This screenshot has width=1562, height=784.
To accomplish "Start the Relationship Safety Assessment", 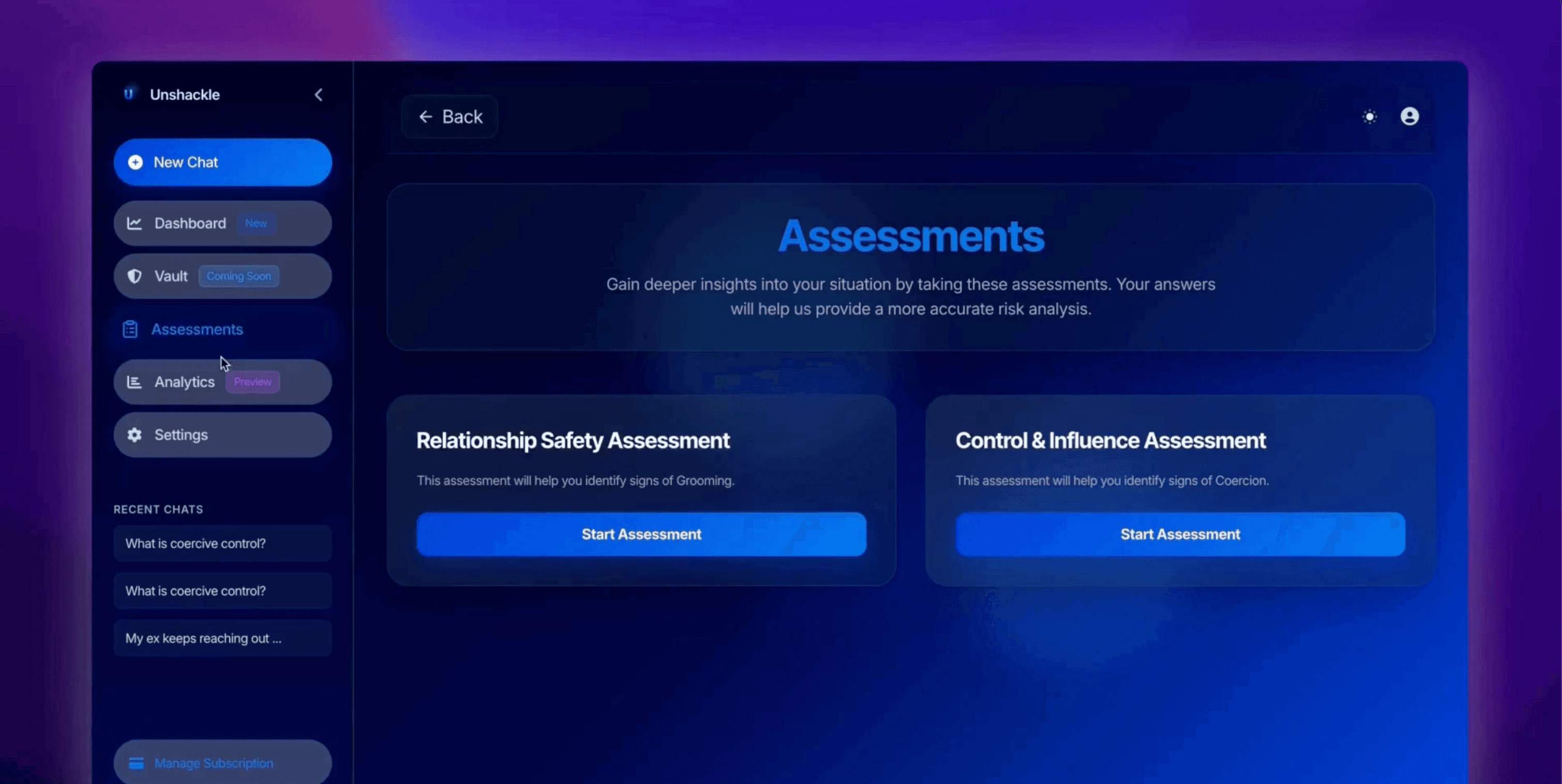I will (641, 534).
